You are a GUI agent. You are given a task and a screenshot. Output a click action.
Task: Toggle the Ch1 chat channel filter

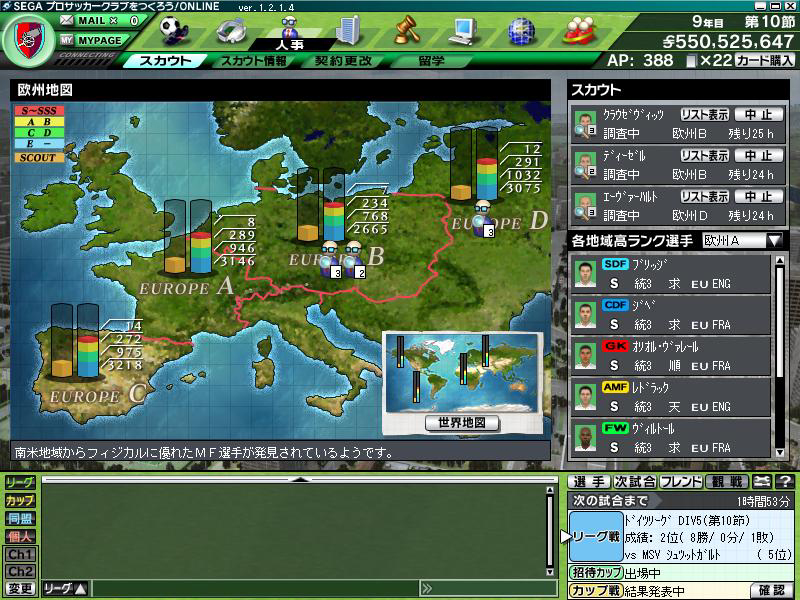[20, 554]
